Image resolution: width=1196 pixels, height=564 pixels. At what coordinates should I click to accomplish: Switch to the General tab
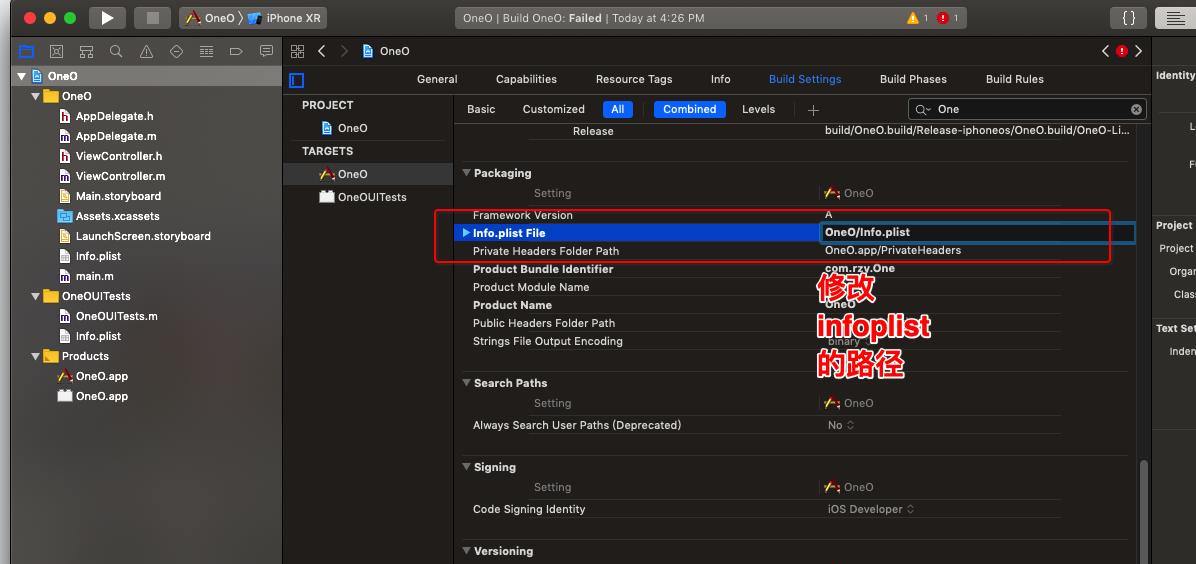click(x=437, y=79)
